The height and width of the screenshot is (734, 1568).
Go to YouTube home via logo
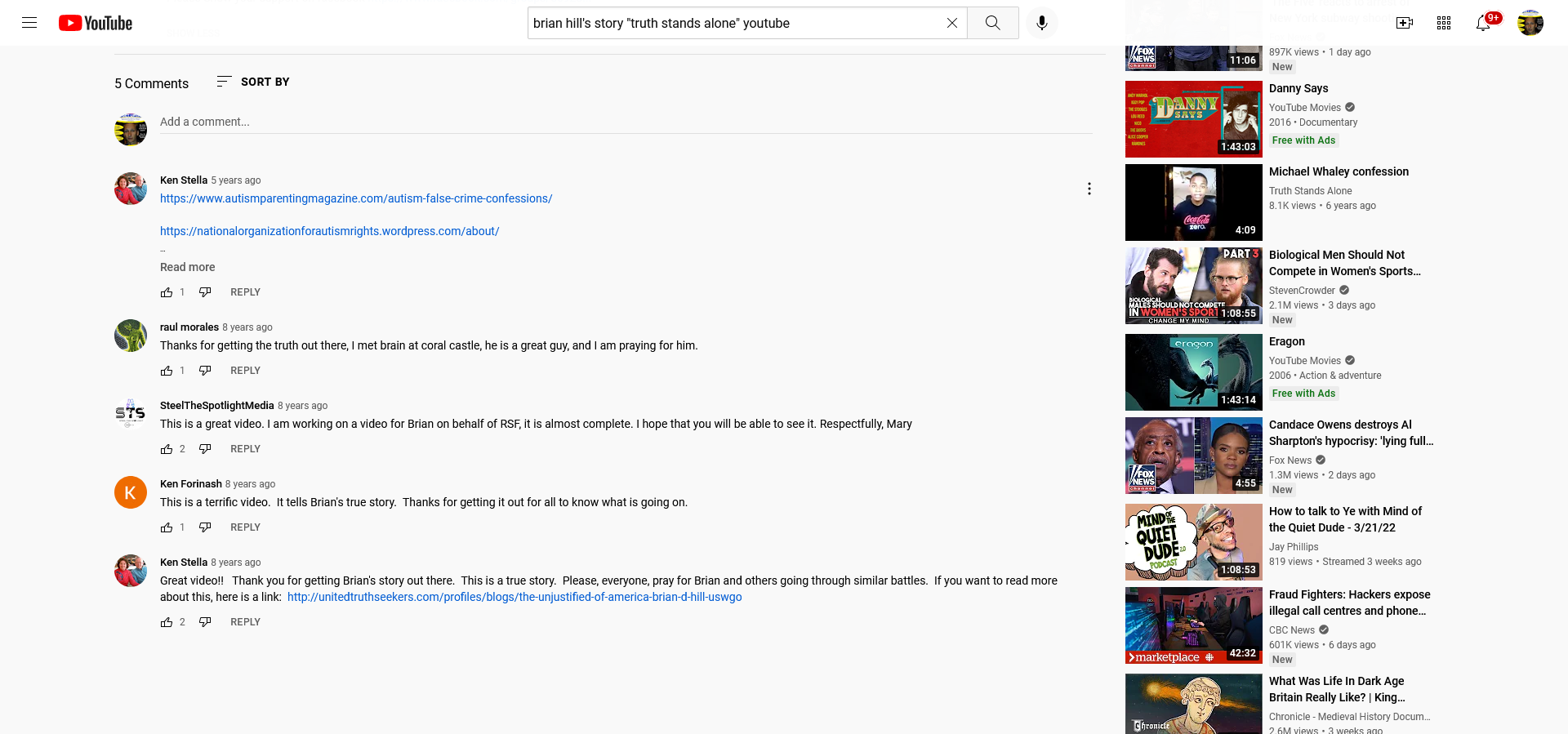[96, 23]
